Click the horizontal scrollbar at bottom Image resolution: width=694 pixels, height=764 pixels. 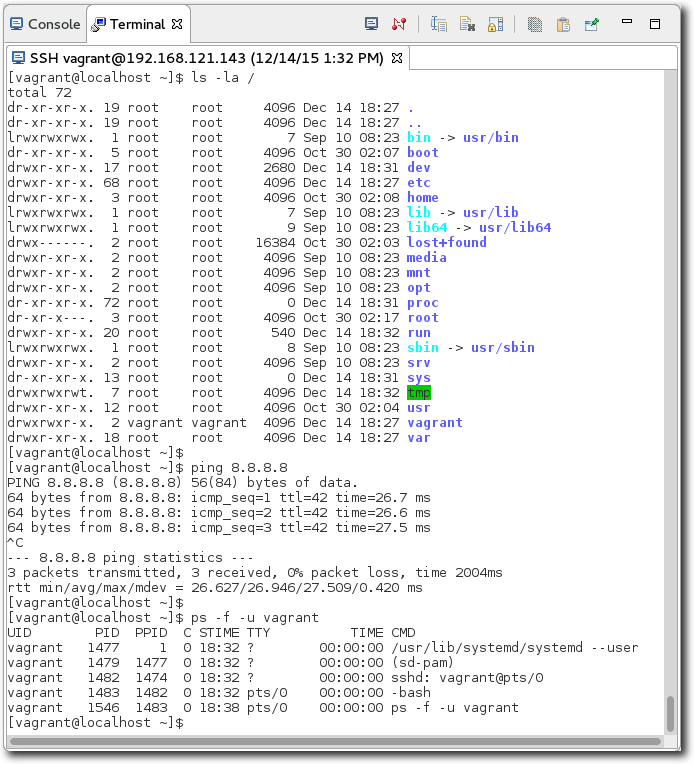333,742
